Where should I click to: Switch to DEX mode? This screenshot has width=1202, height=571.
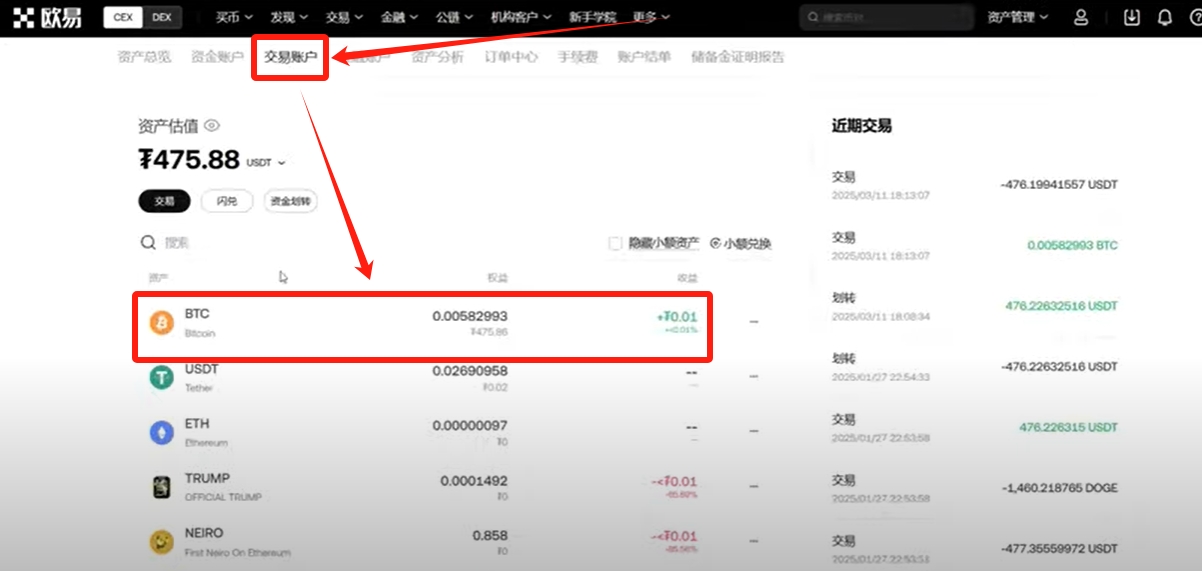[160, 17]
